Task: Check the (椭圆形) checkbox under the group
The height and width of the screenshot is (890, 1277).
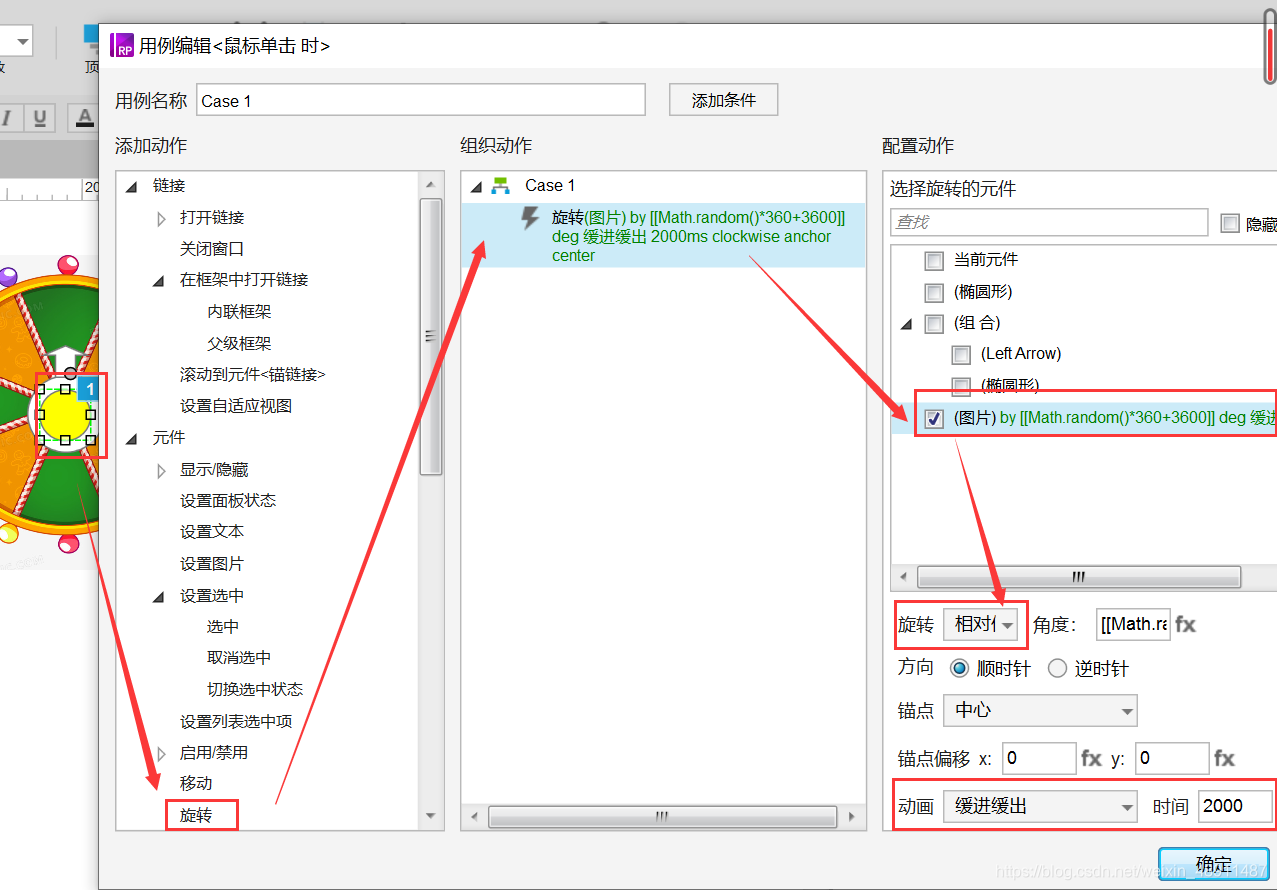Action: (x=961, y=386)
